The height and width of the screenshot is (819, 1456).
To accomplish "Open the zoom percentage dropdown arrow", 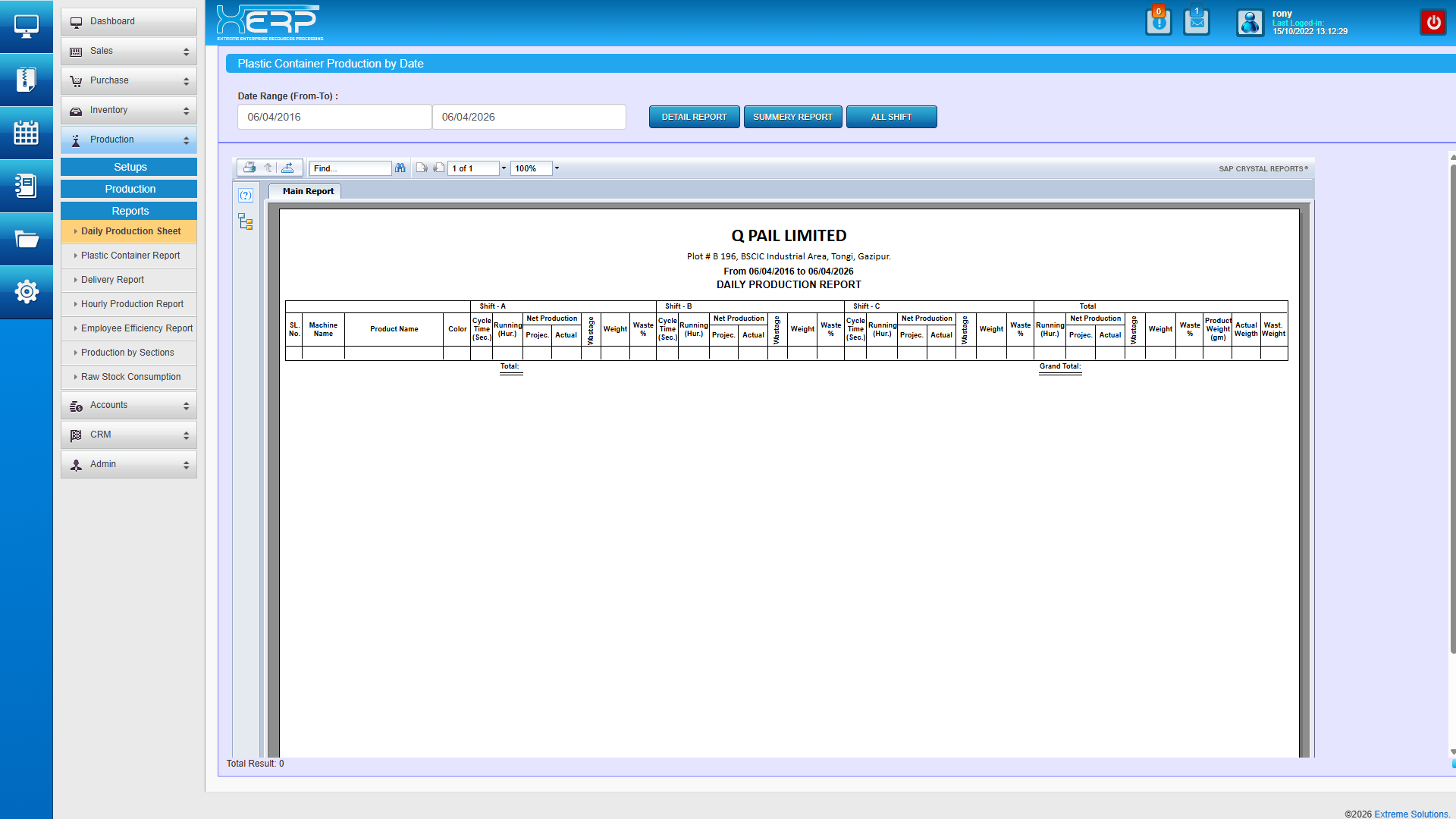I will (557, 168).
